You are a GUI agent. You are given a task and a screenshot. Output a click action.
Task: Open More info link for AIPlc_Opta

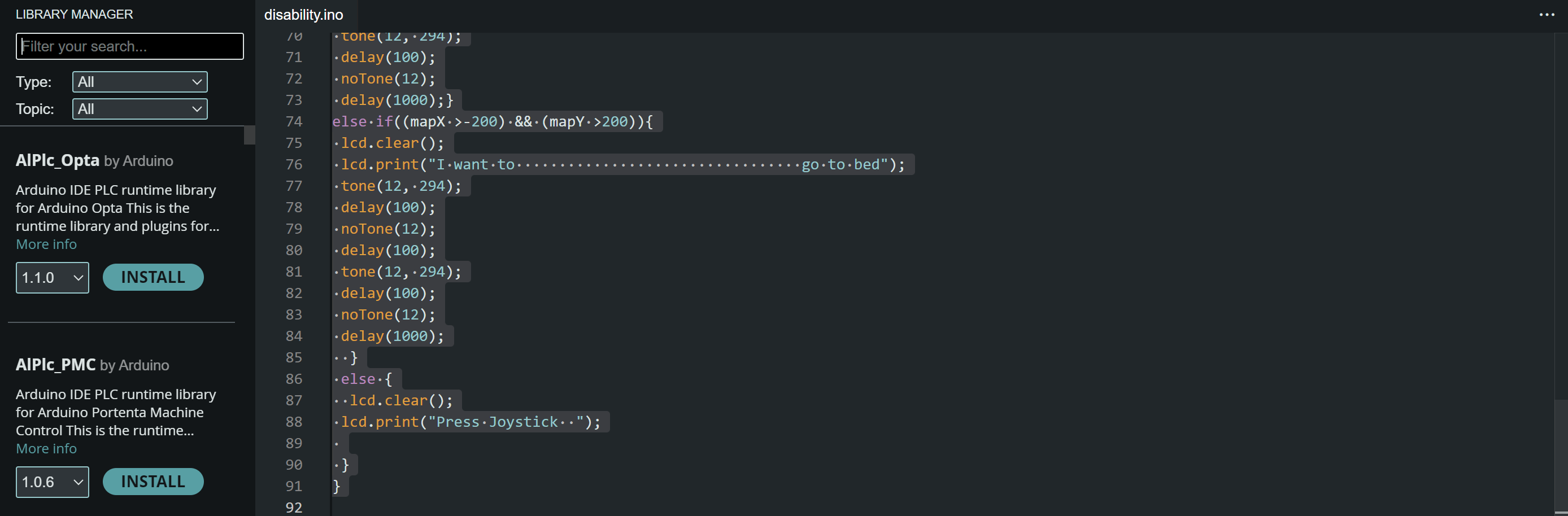pyautogui.click(x=46, y=244)
